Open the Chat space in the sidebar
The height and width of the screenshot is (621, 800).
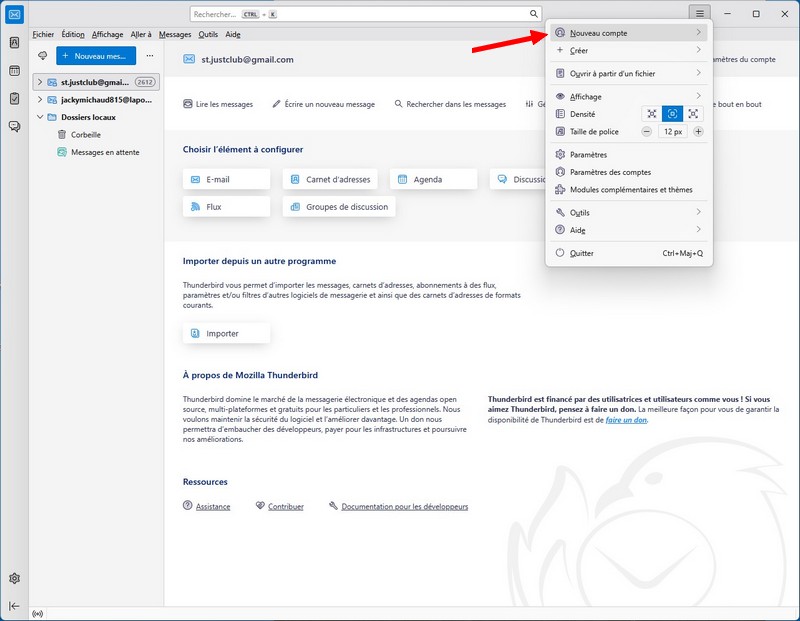point(15,126)
